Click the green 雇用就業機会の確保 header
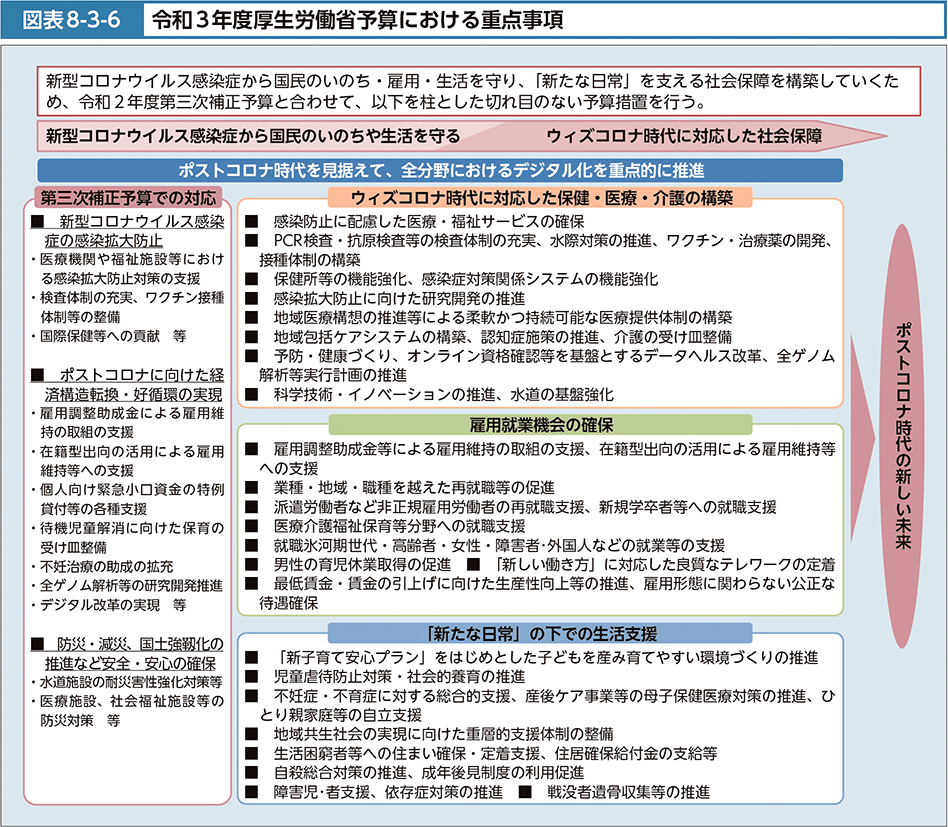Screen dimensions: 948x827 542,424
